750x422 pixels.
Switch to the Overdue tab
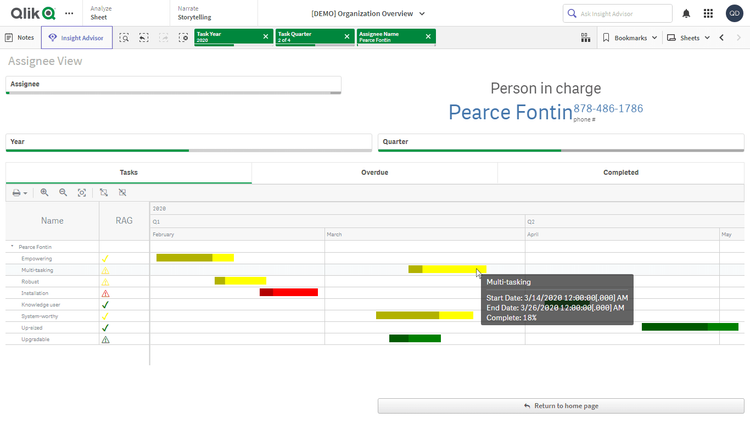coord(374,172)
